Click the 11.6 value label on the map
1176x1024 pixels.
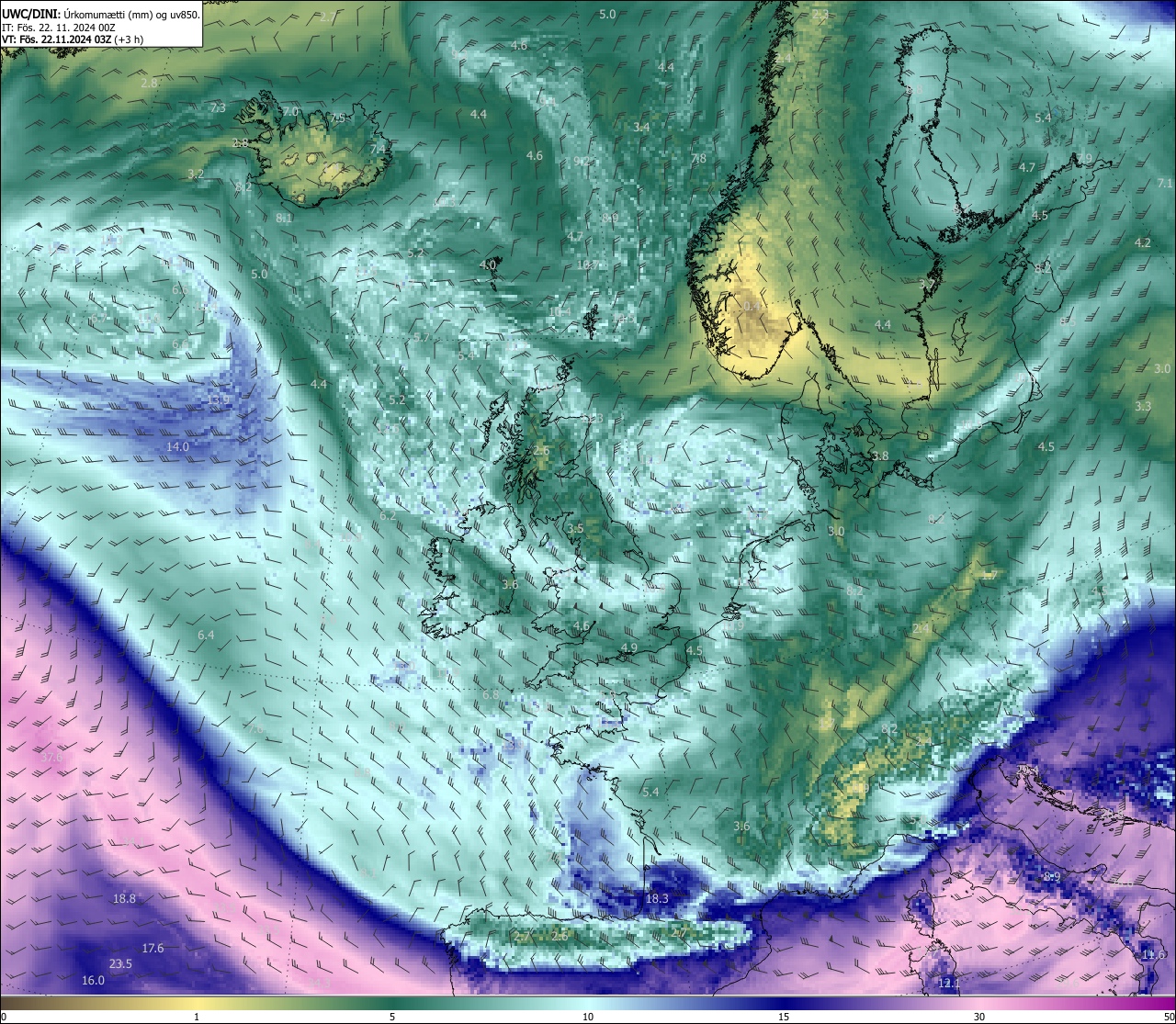tap(1154, 955)
